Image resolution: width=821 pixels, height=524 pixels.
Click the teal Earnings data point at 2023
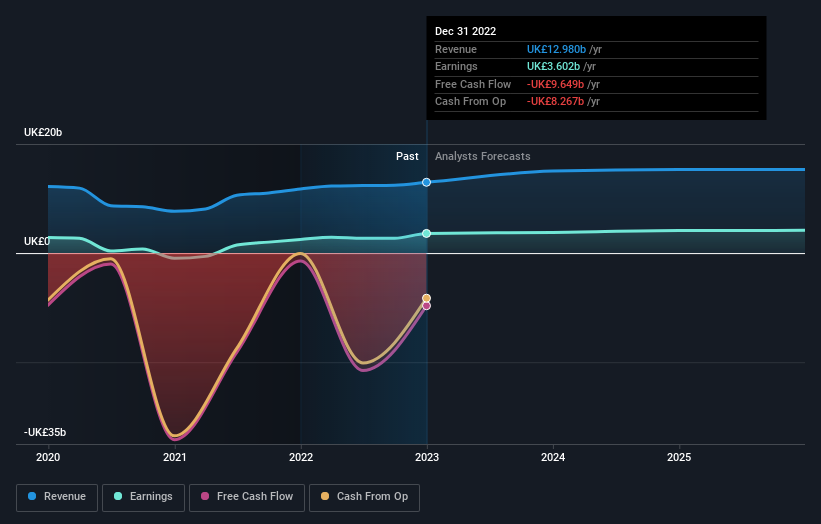pyautogui.click(x=426, y=233)
